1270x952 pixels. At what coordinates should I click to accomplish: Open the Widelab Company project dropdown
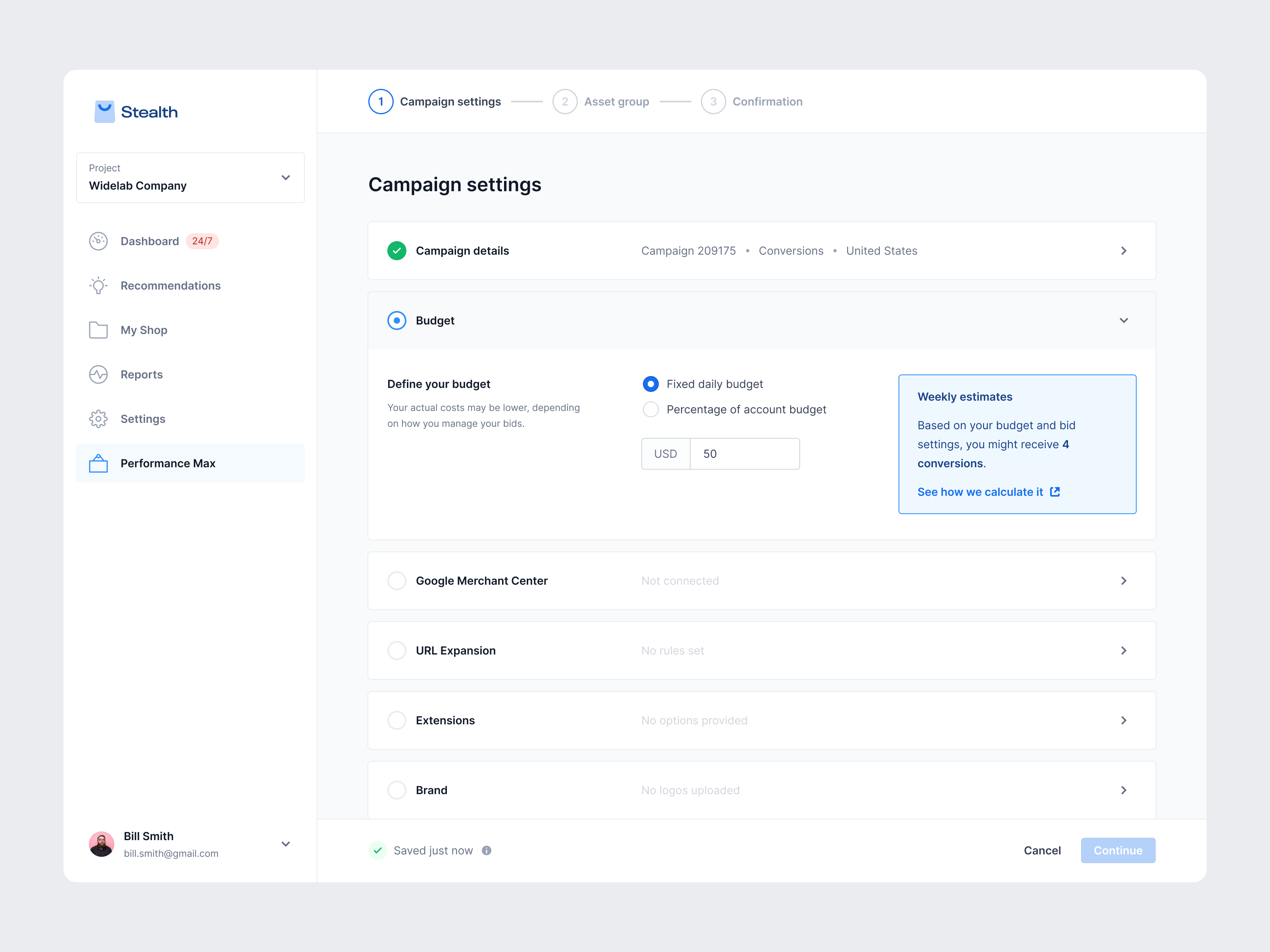(x=285, y=178)
